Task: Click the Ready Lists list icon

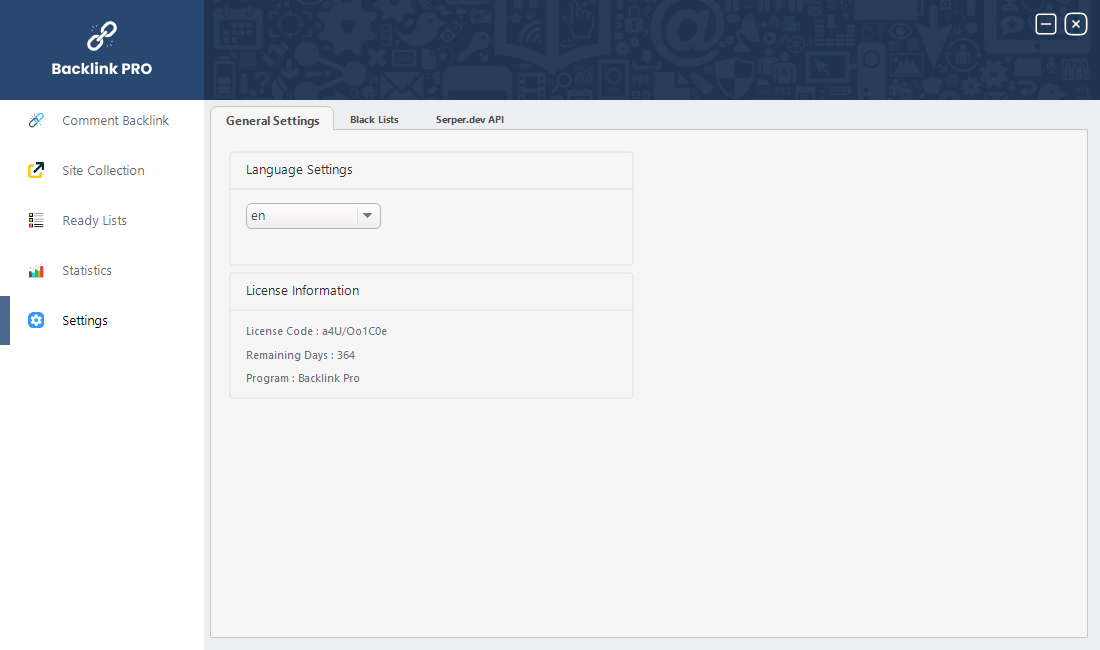Action: point(36,221)
